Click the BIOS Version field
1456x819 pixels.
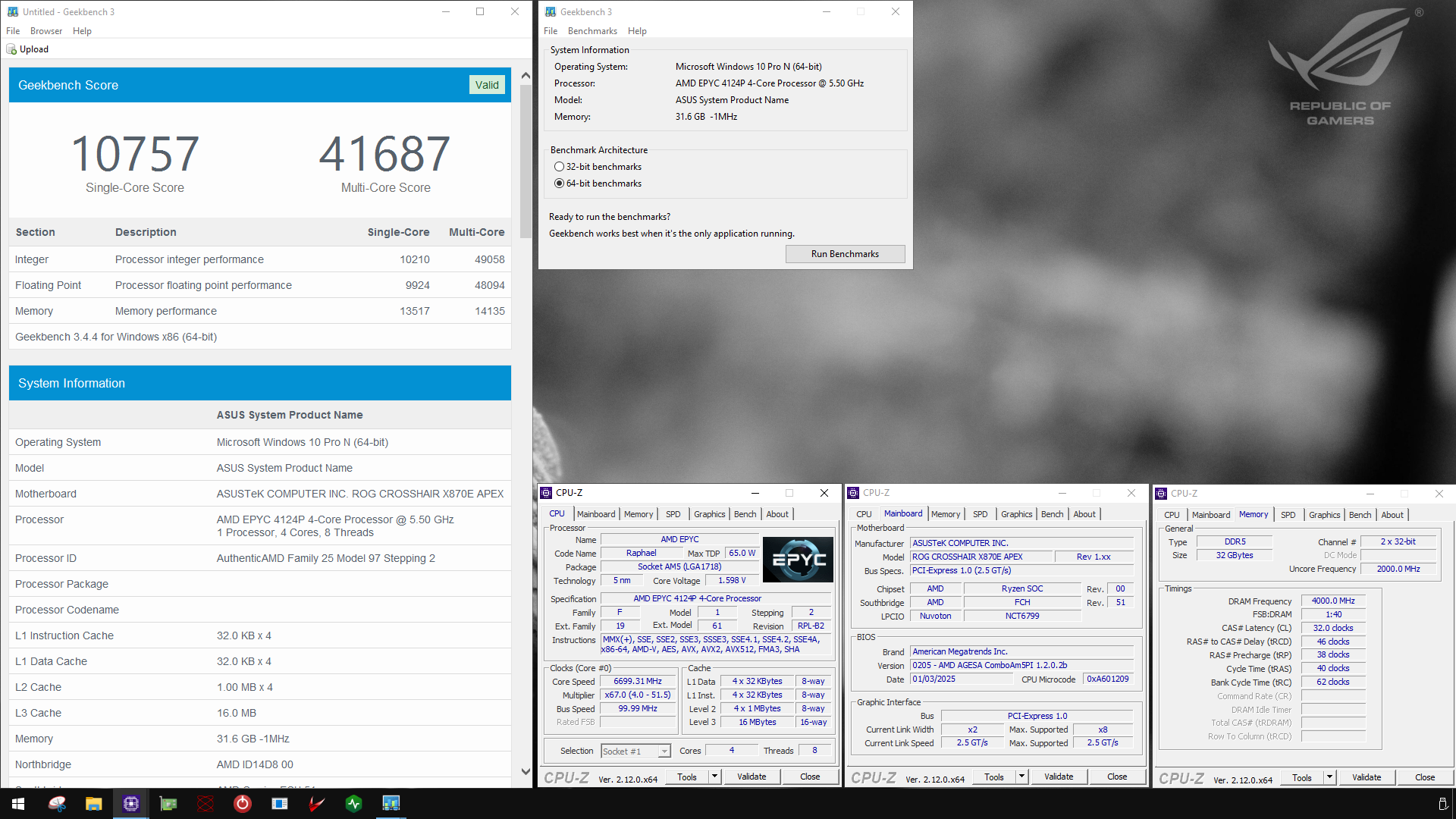(1021, 665)
